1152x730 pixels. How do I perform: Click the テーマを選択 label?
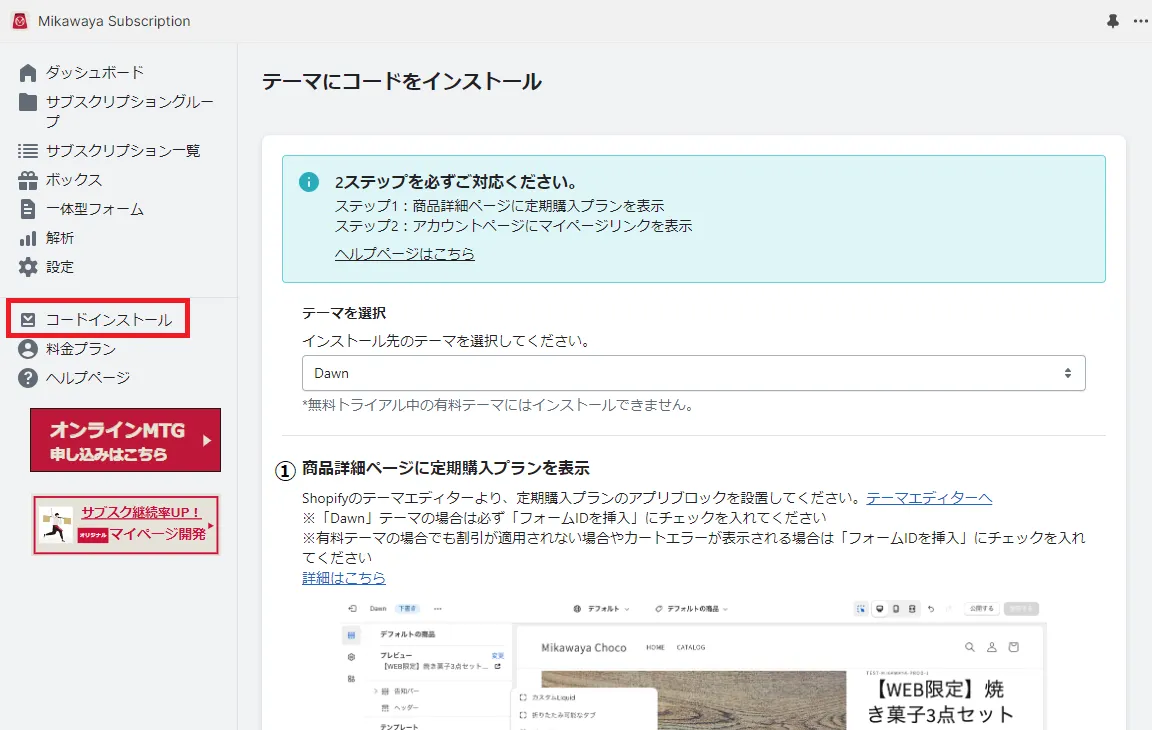coord(344,313)
